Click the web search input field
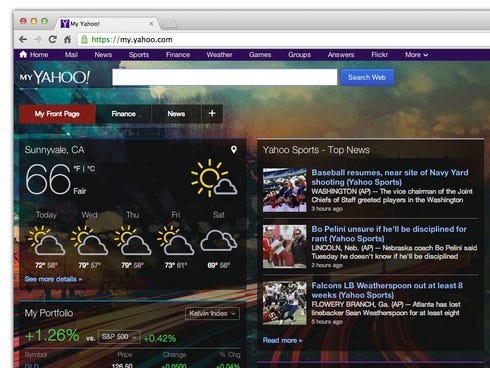This screenshot has height=368, width=490. pyautogui.click(x=225, y=77)
